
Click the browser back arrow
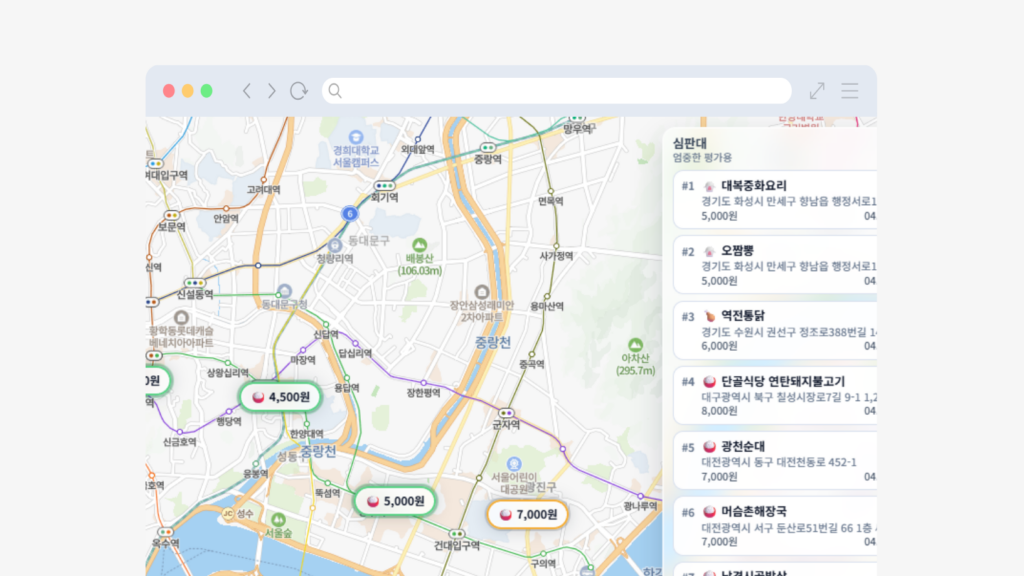click(x=247, y=91)
